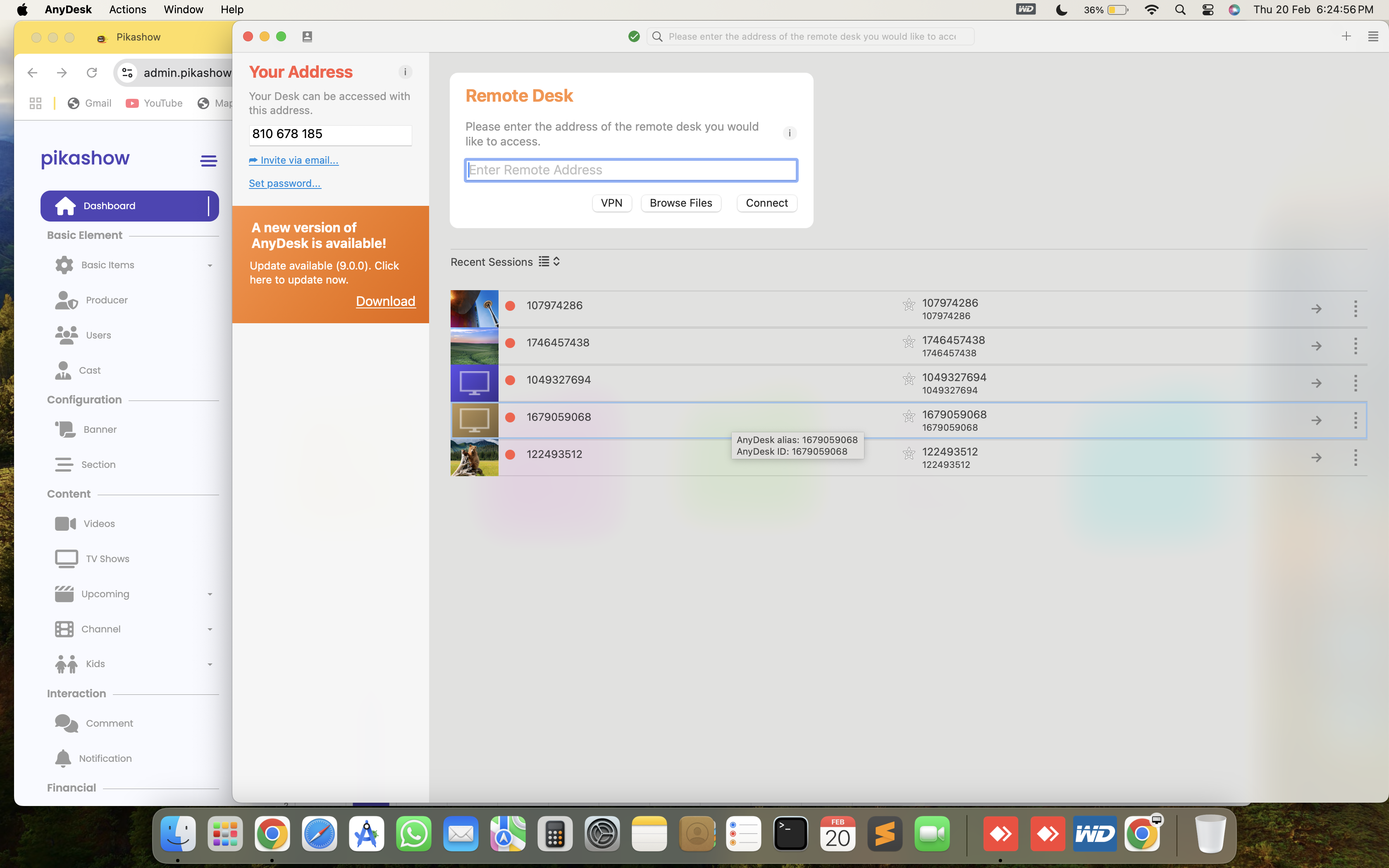
Task: Open Videos in Pikashow sidebar
Action: tap(85, 524)
